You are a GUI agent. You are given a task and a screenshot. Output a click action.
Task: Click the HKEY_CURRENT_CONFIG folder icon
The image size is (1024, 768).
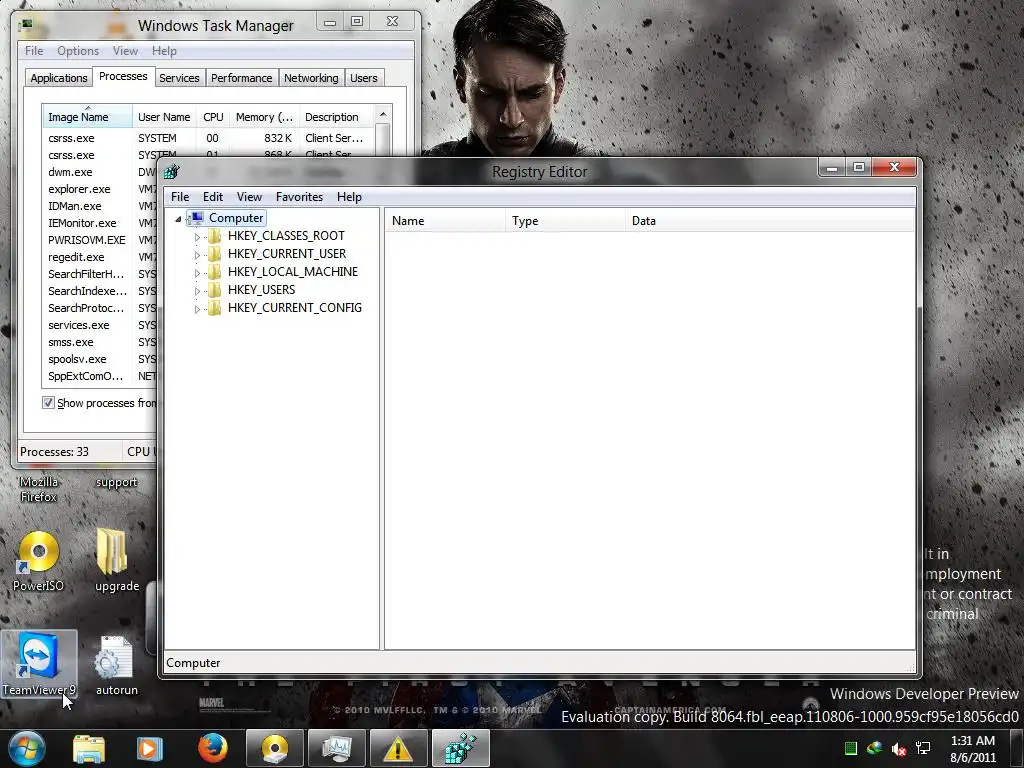tap(214, 308)
